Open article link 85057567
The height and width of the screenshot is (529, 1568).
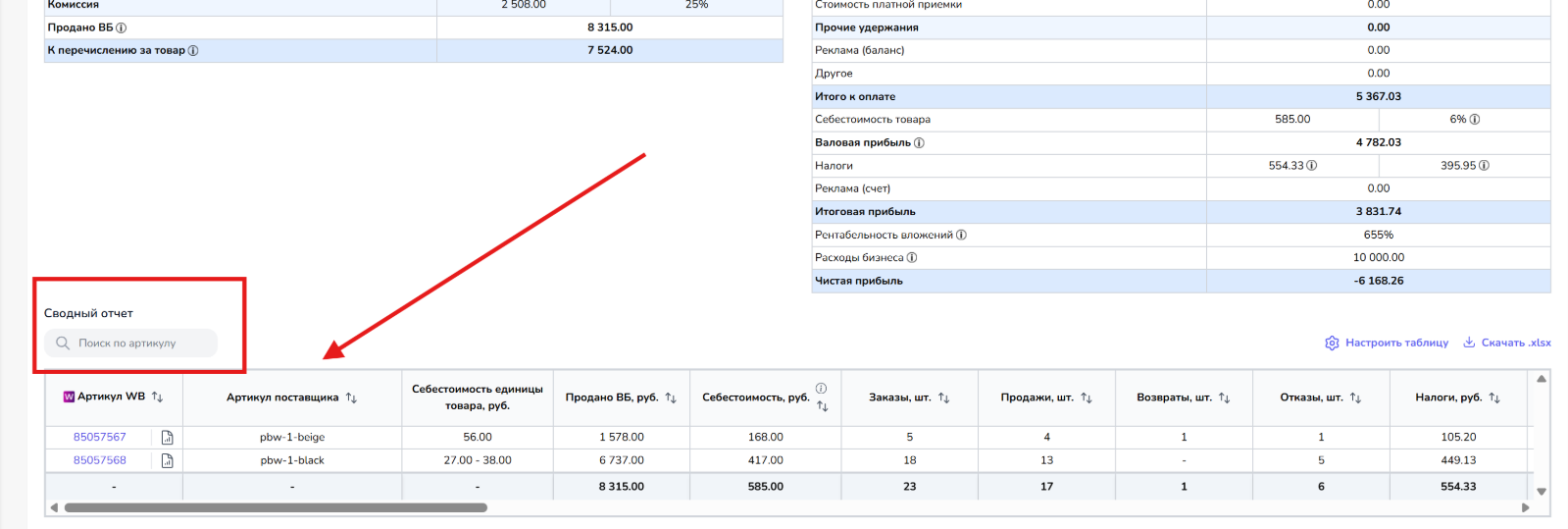pos(100,438)
